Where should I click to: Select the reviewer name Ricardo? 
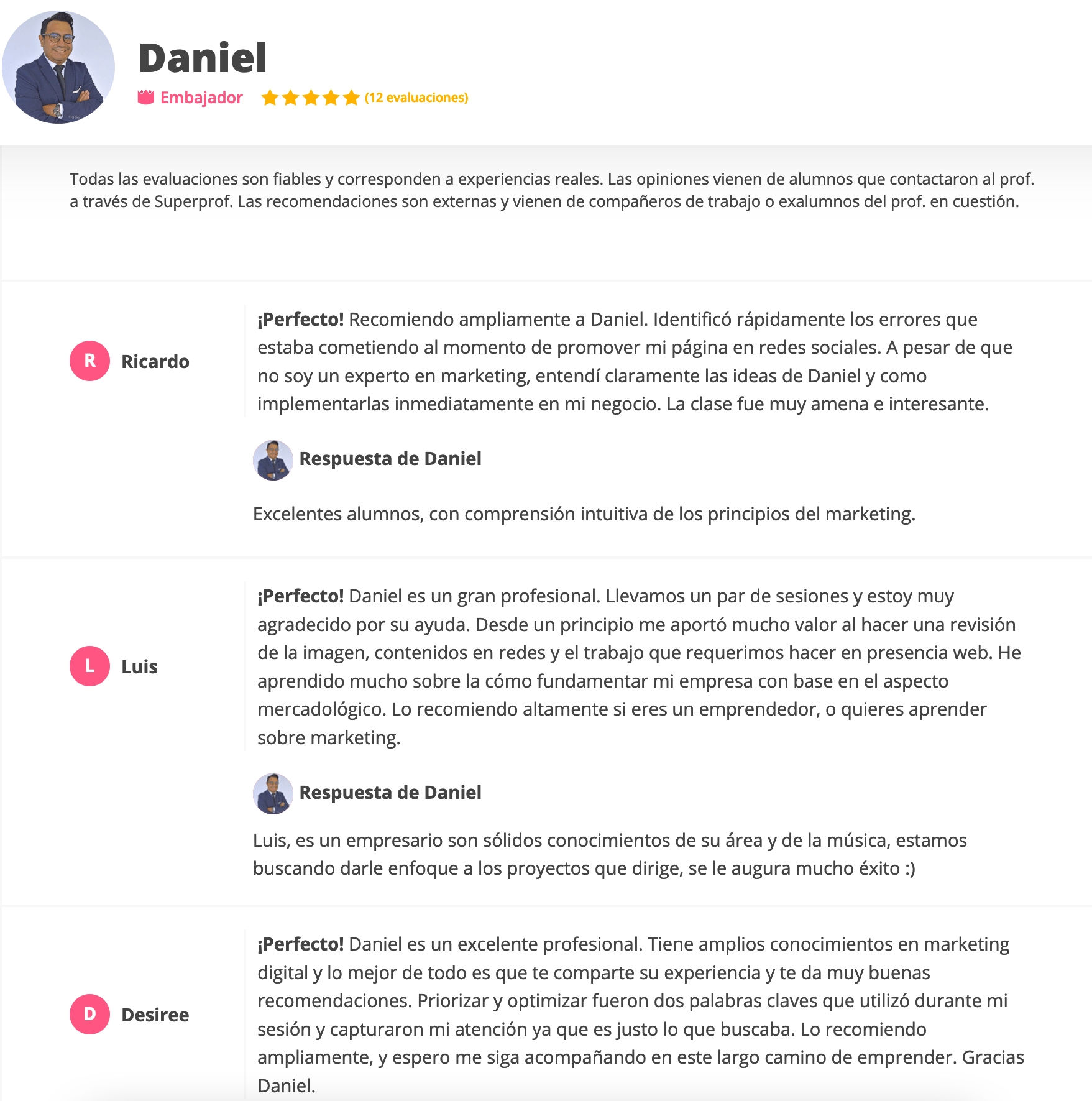point(155,361)
